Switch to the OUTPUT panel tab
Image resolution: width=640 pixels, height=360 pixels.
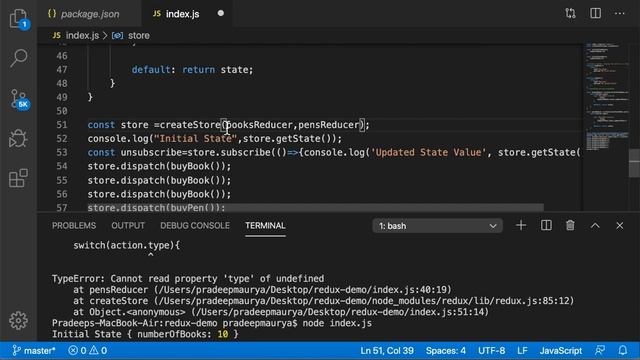[x=128, y=225]
